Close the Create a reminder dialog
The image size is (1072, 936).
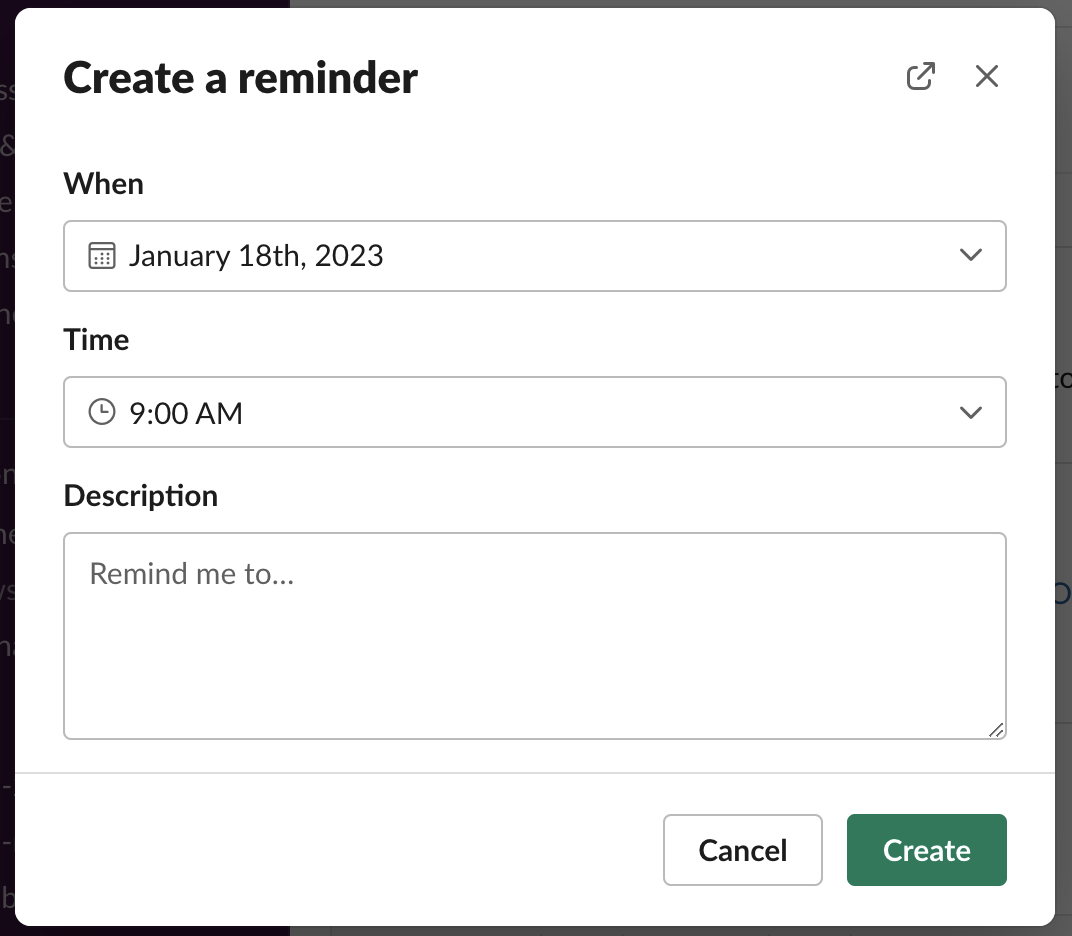point(987,76)
